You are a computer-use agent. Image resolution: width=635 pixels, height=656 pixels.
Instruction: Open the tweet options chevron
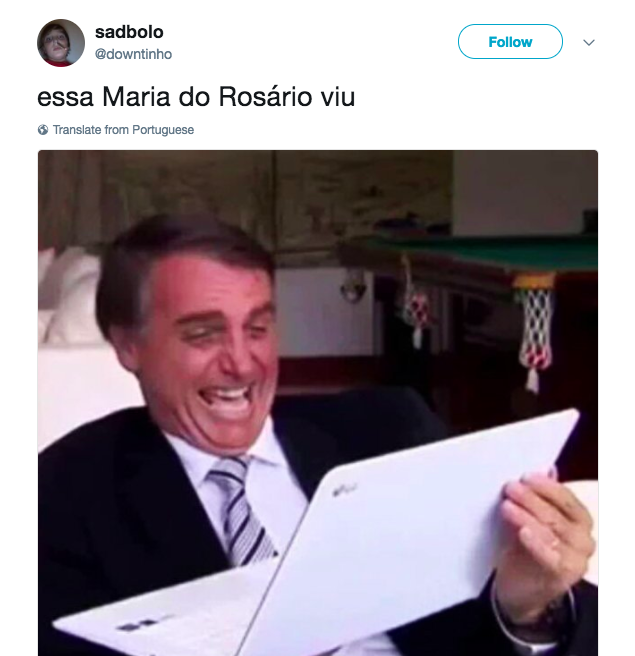point(589,42)
